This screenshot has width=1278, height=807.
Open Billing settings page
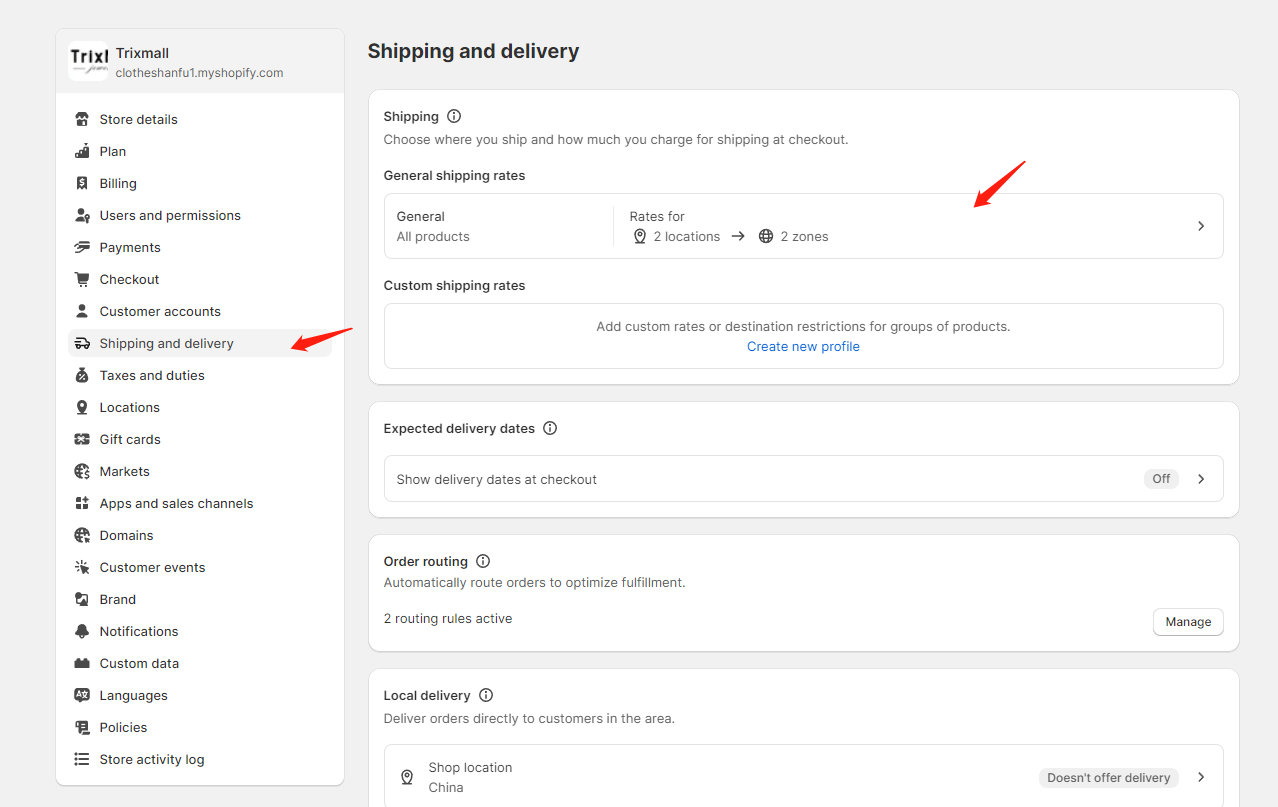click(x=200, y=183)
